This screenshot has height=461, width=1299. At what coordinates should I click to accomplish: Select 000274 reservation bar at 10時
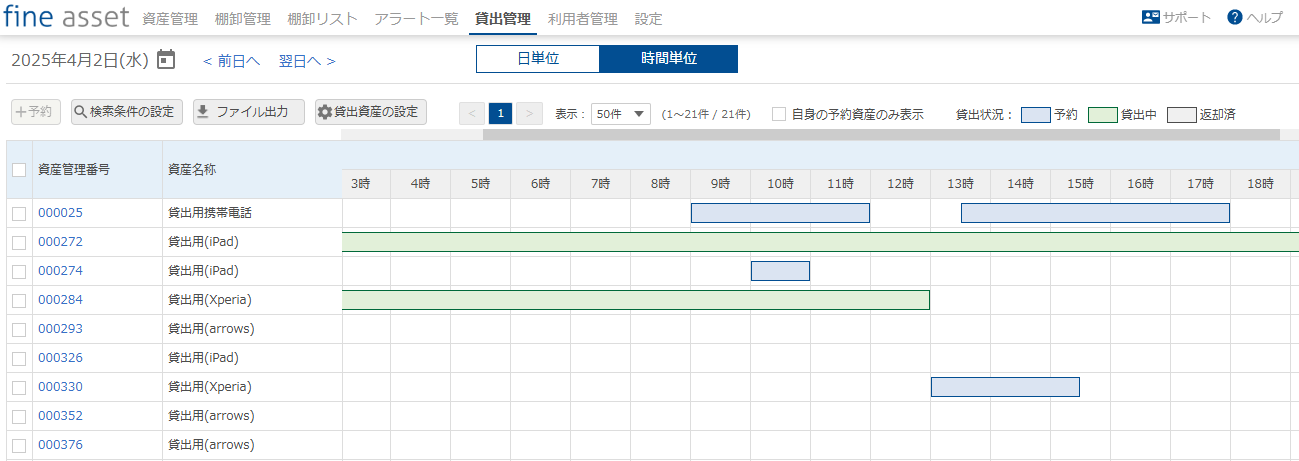tap(780, 271)
